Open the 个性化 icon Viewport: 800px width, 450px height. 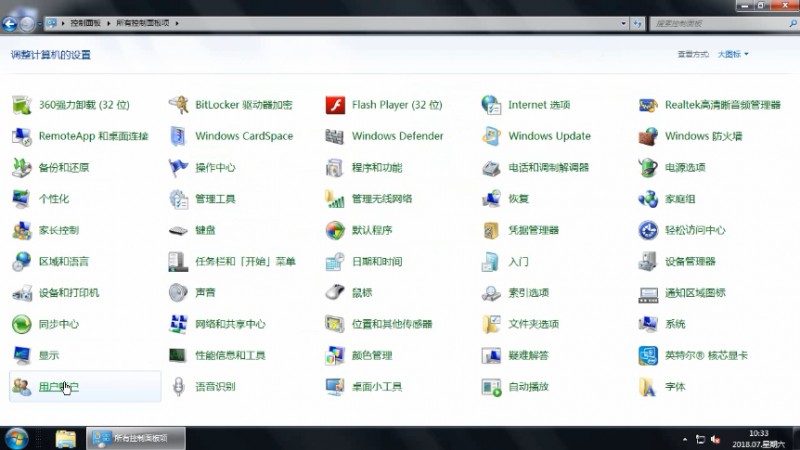tap(22, 199)
